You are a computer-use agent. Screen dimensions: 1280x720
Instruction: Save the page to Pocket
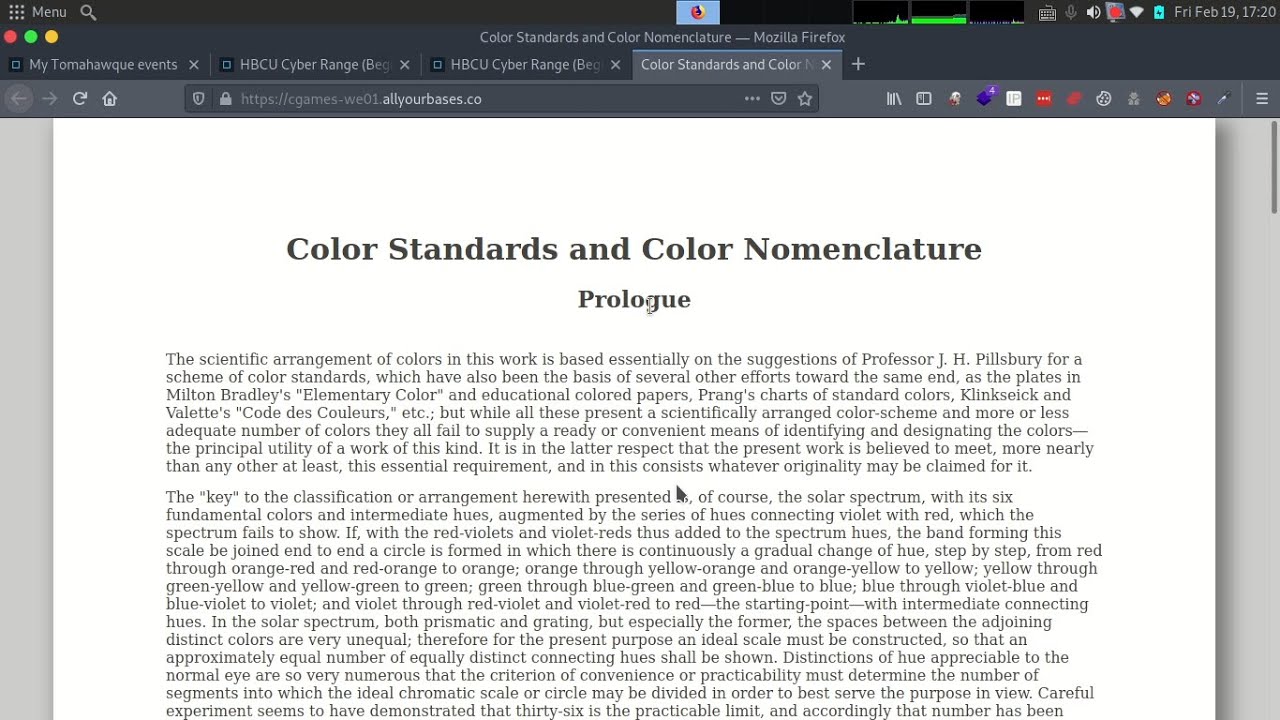click(x=779, y=99)
